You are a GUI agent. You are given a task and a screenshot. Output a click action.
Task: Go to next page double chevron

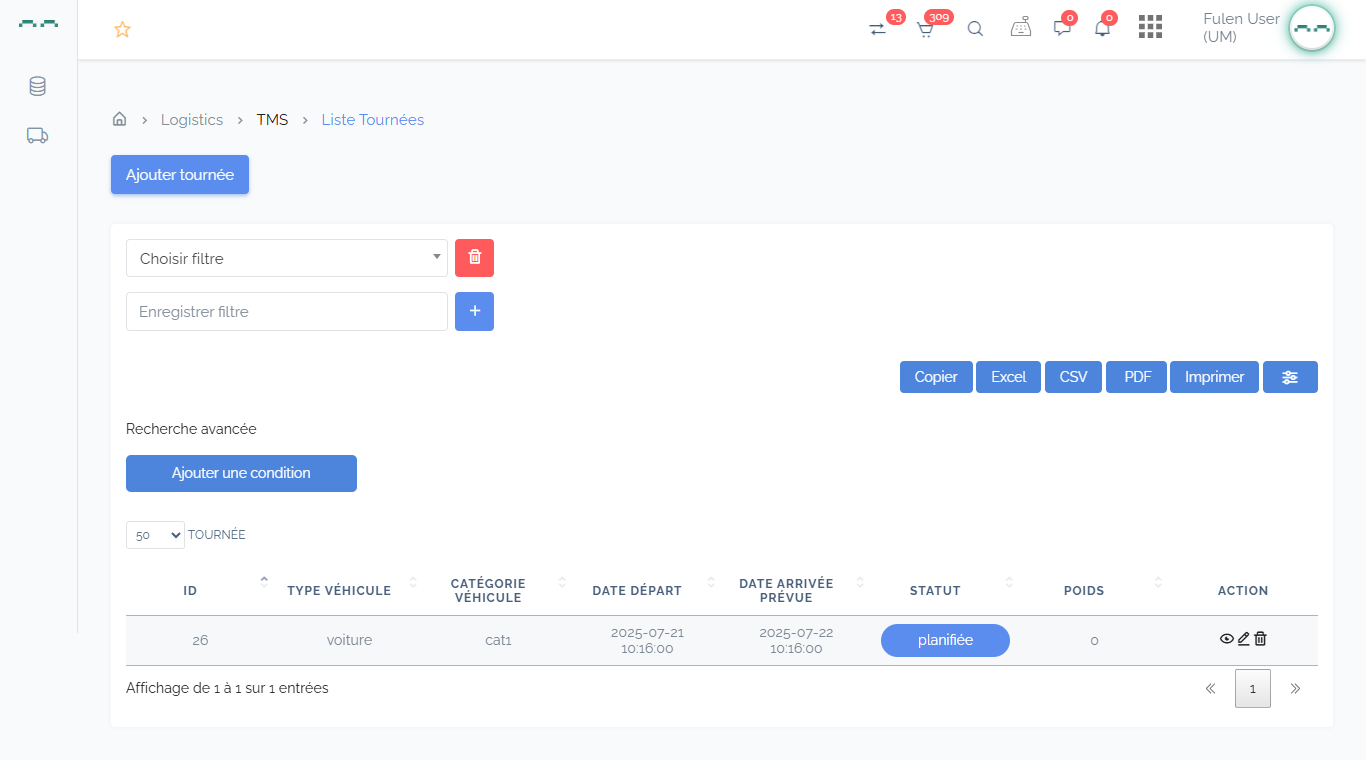[x=1295, y=688]
